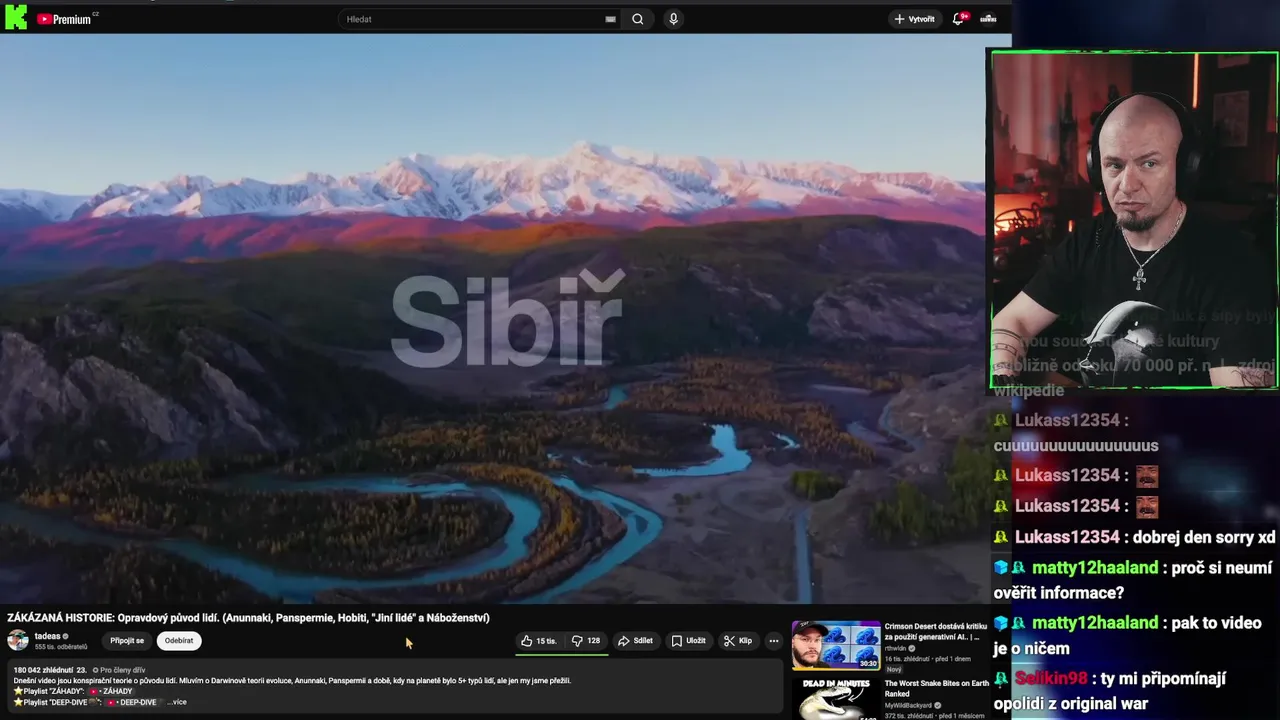Click the magnifier search button

(x=637, y=19)
